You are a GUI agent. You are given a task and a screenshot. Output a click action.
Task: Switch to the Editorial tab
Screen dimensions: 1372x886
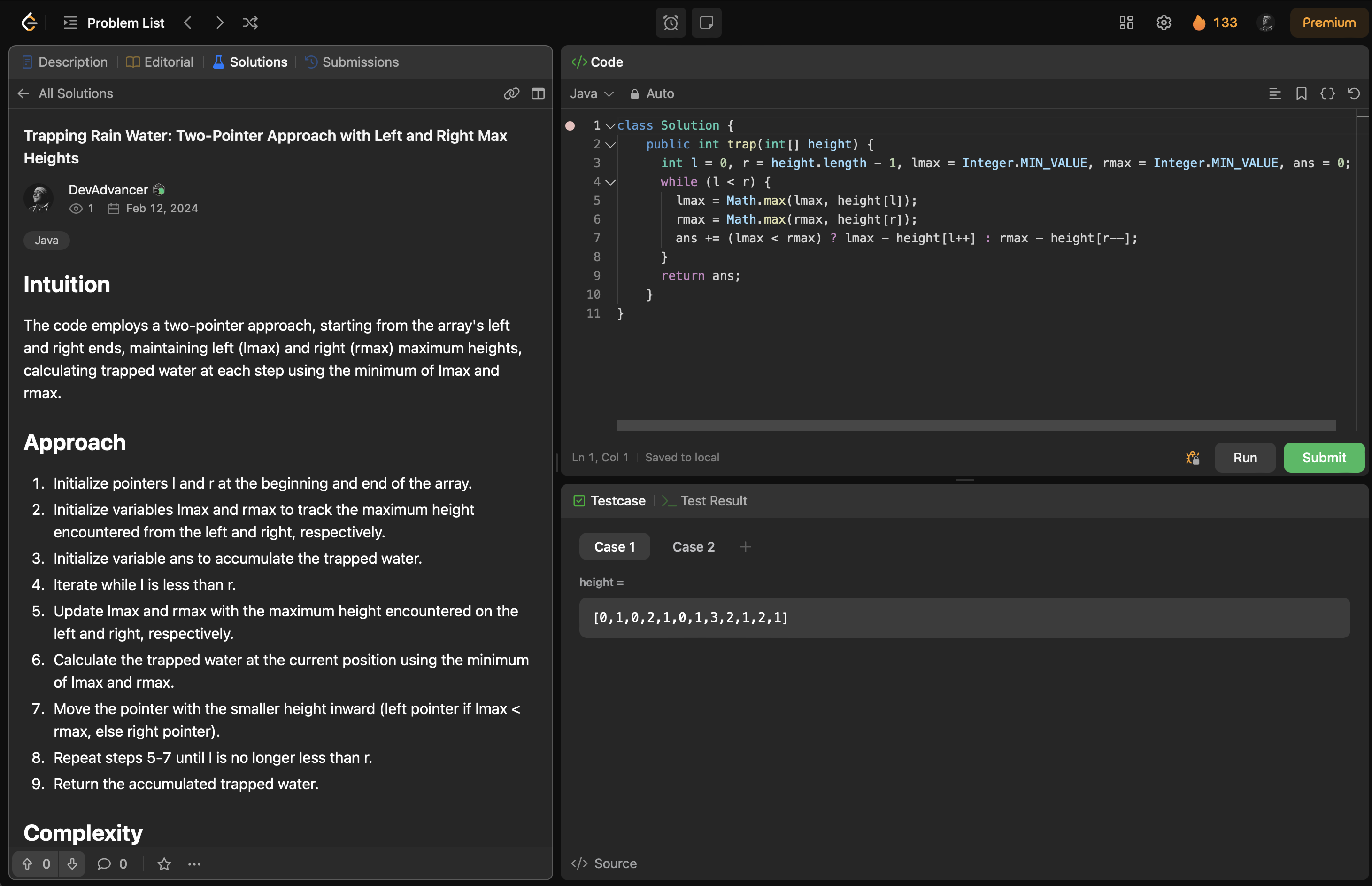160,62
